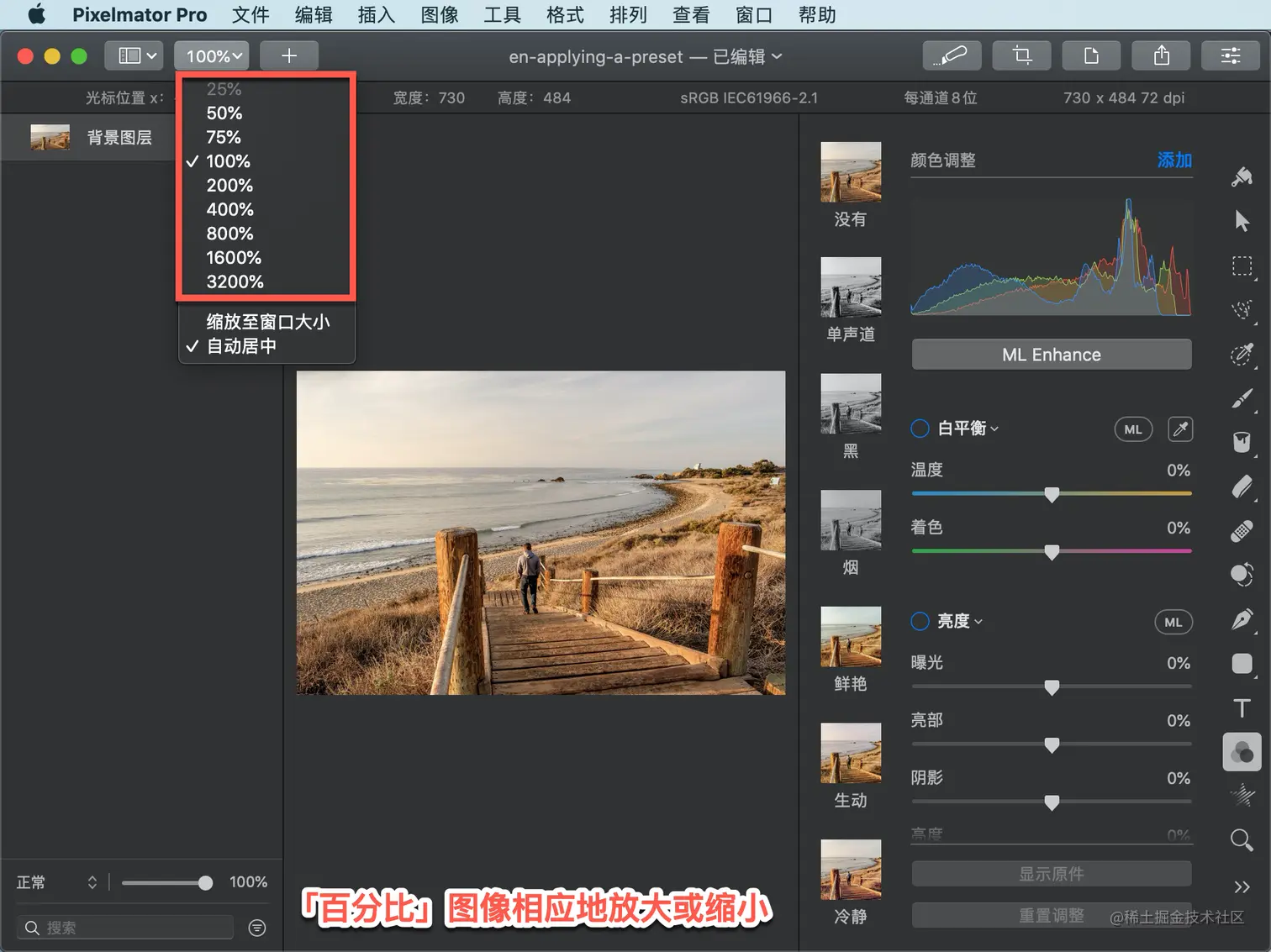Screen dimensions: 1271x952
Task: Open the 编辑 menu
Action: [314, 14]
